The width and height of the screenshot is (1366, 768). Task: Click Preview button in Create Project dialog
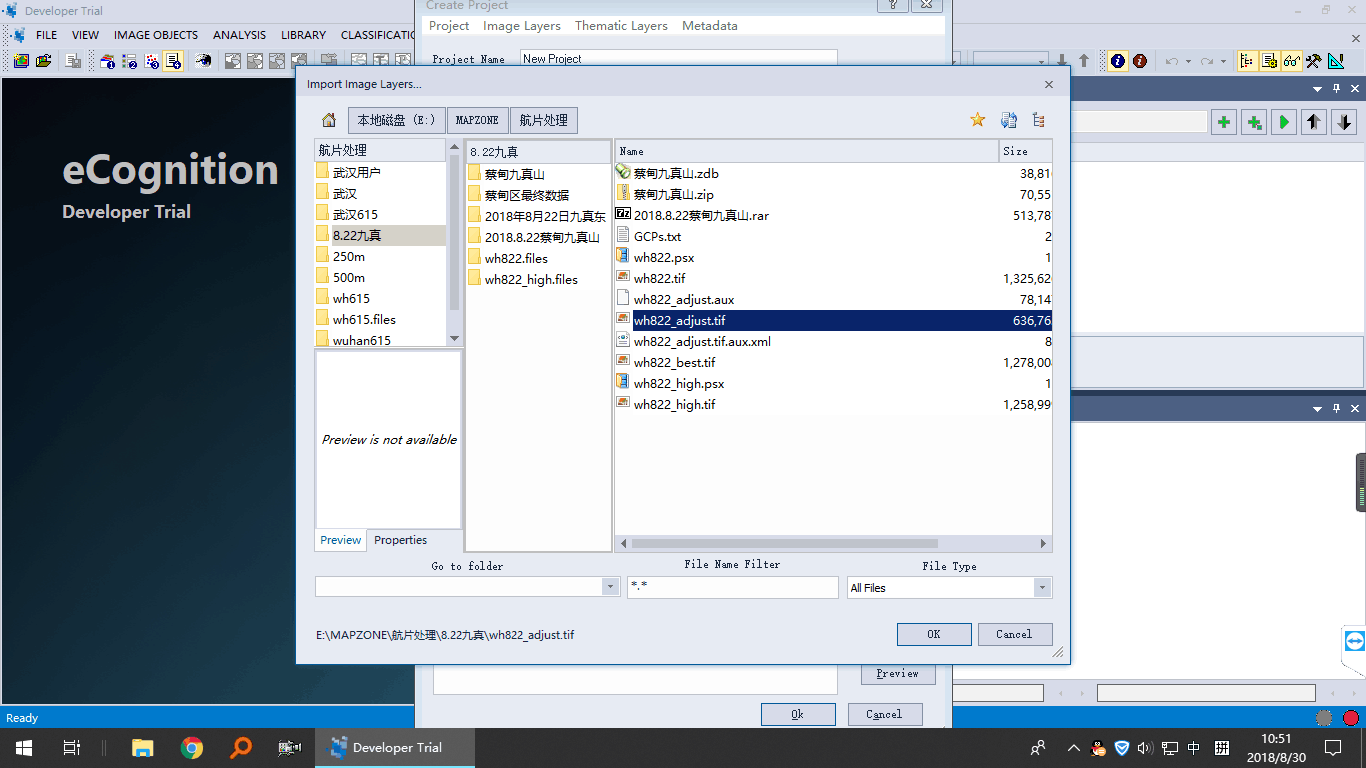coord(898,674)
